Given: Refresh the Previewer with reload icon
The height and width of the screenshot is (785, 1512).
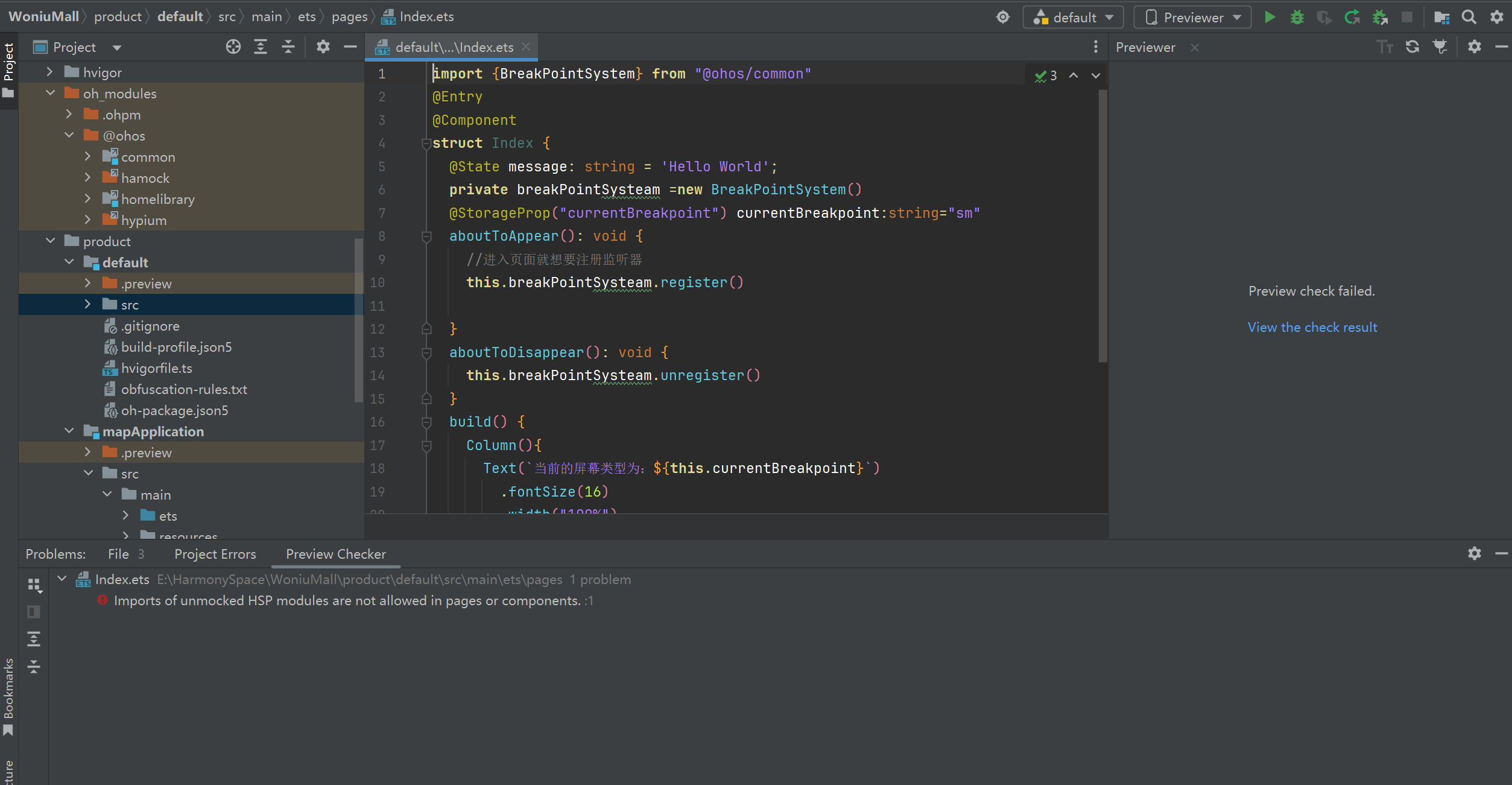Looking at the screenshot, I should (x=1412, y=47).
